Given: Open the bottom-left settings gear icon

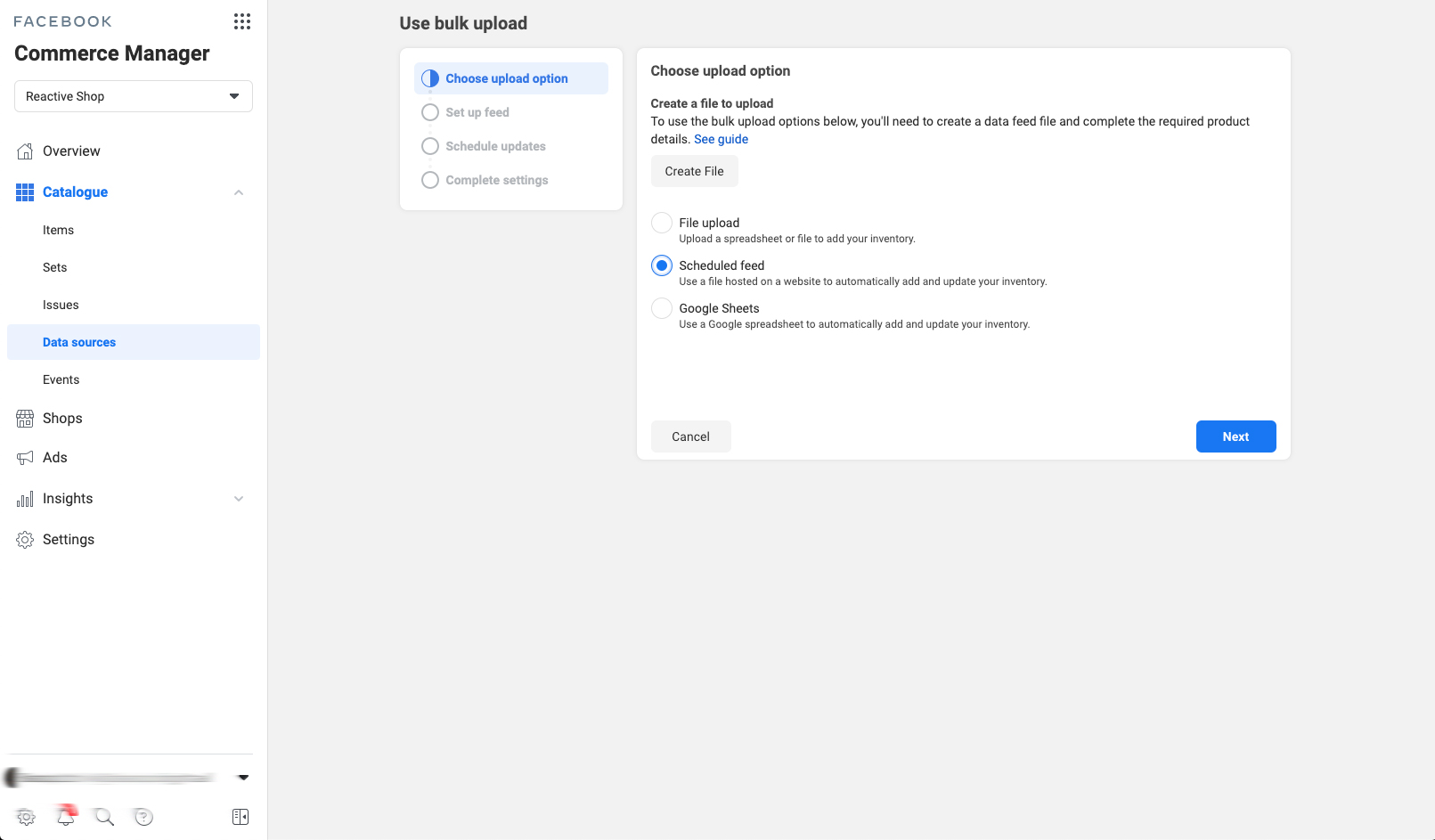Looking at the screenshot, I should coord(26,817).
